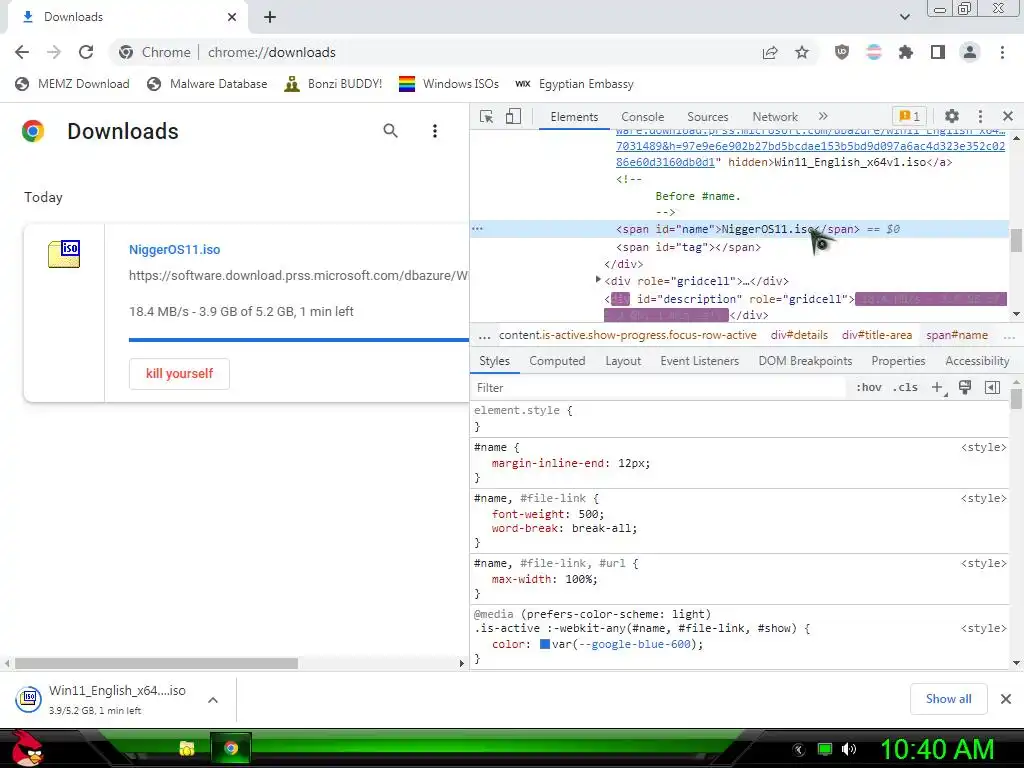This screenshot has width=1024, height=768.
Task: Click the Downloads page horizontal scrollbar
Action: point(157,664)
